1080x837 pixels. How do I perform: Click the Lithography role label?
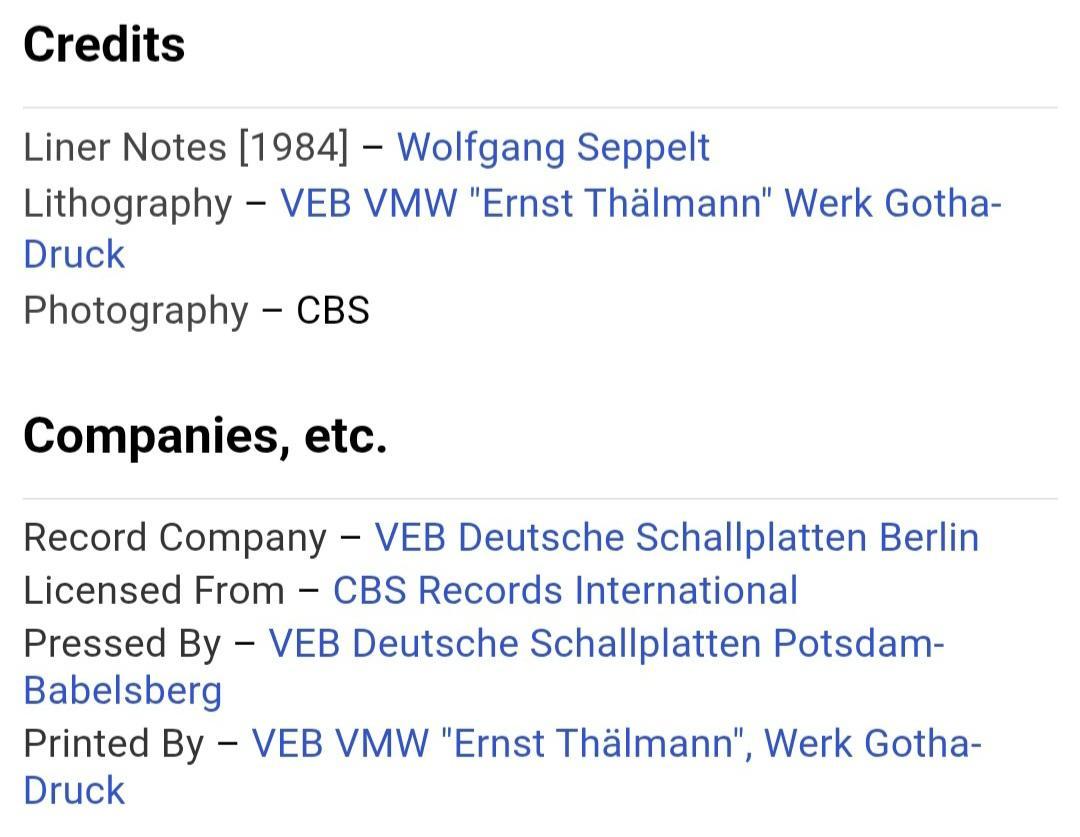127,204
